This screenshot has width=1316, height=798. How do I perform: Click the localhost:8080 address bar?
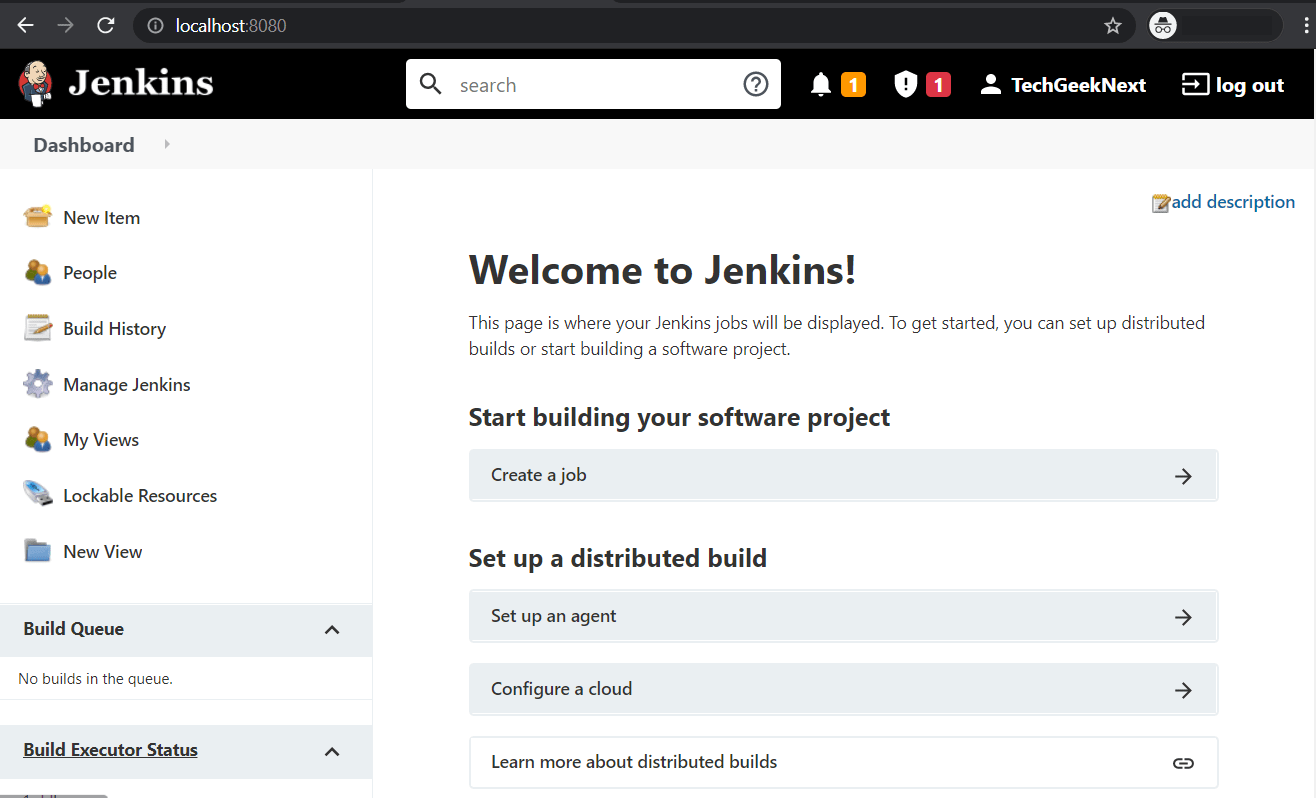[634, 26]
